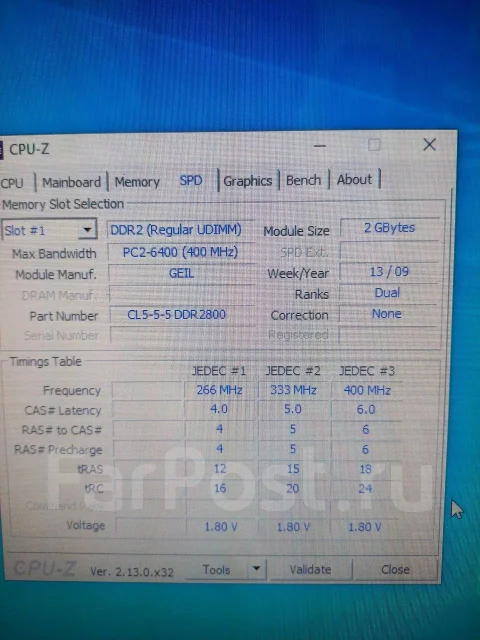Click the tRC value 24

click(365, 489)
